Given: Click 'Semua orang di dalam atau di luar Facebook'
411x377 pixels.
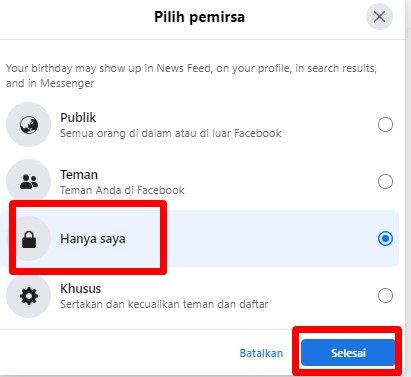Looking at the screenshot, I should pos(171,133).
